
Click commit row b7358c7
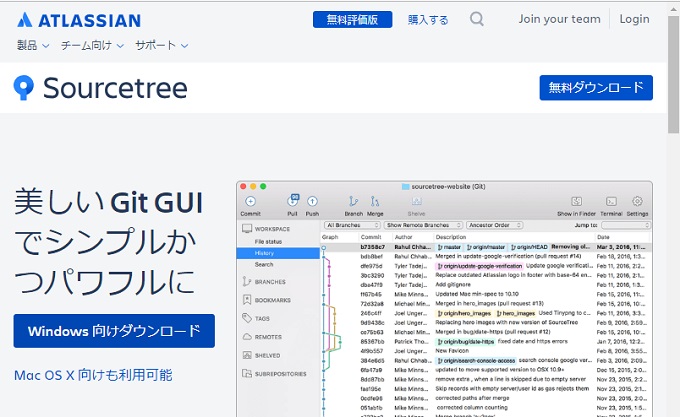tap(486, 247)
